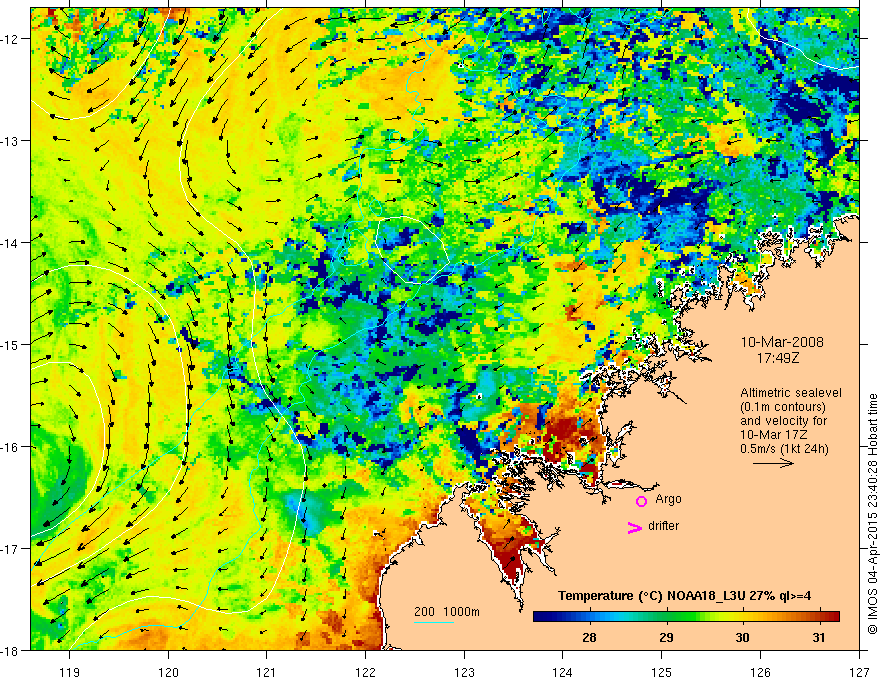This screenshot has width=880, height=680.
Task: Click the 0.5m/s velocity scale arrow
Action: pyautogui.click(x=773, y=463)
